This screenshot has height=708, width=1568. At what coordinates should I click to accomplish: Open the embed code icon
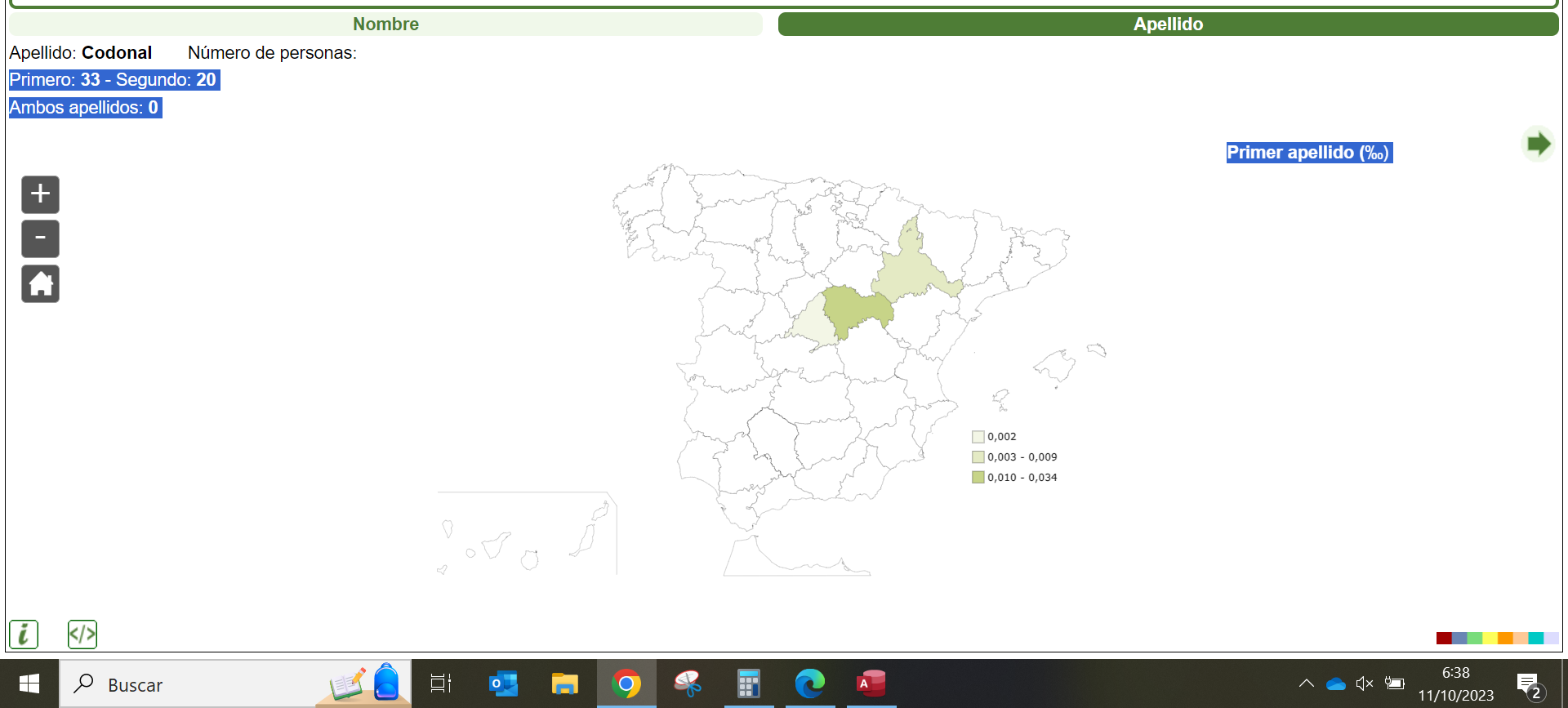coord(82,634)
